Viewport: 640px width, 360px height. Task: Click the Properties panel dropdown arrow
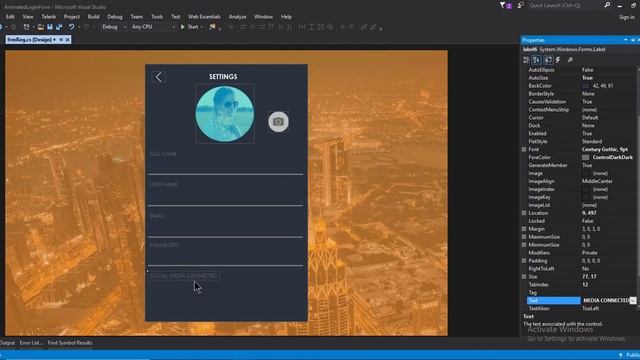point(625,40)
